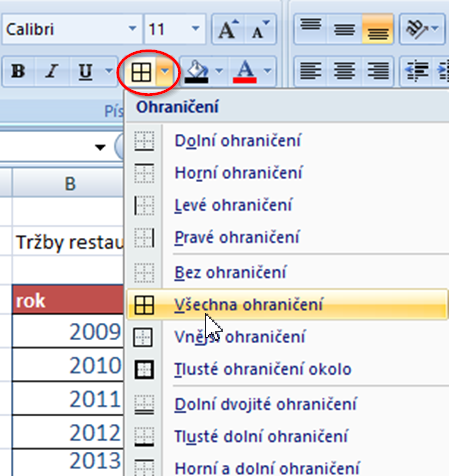Increase font size with large A
Screen dimensions: 449x476
(x=228, y=29)
